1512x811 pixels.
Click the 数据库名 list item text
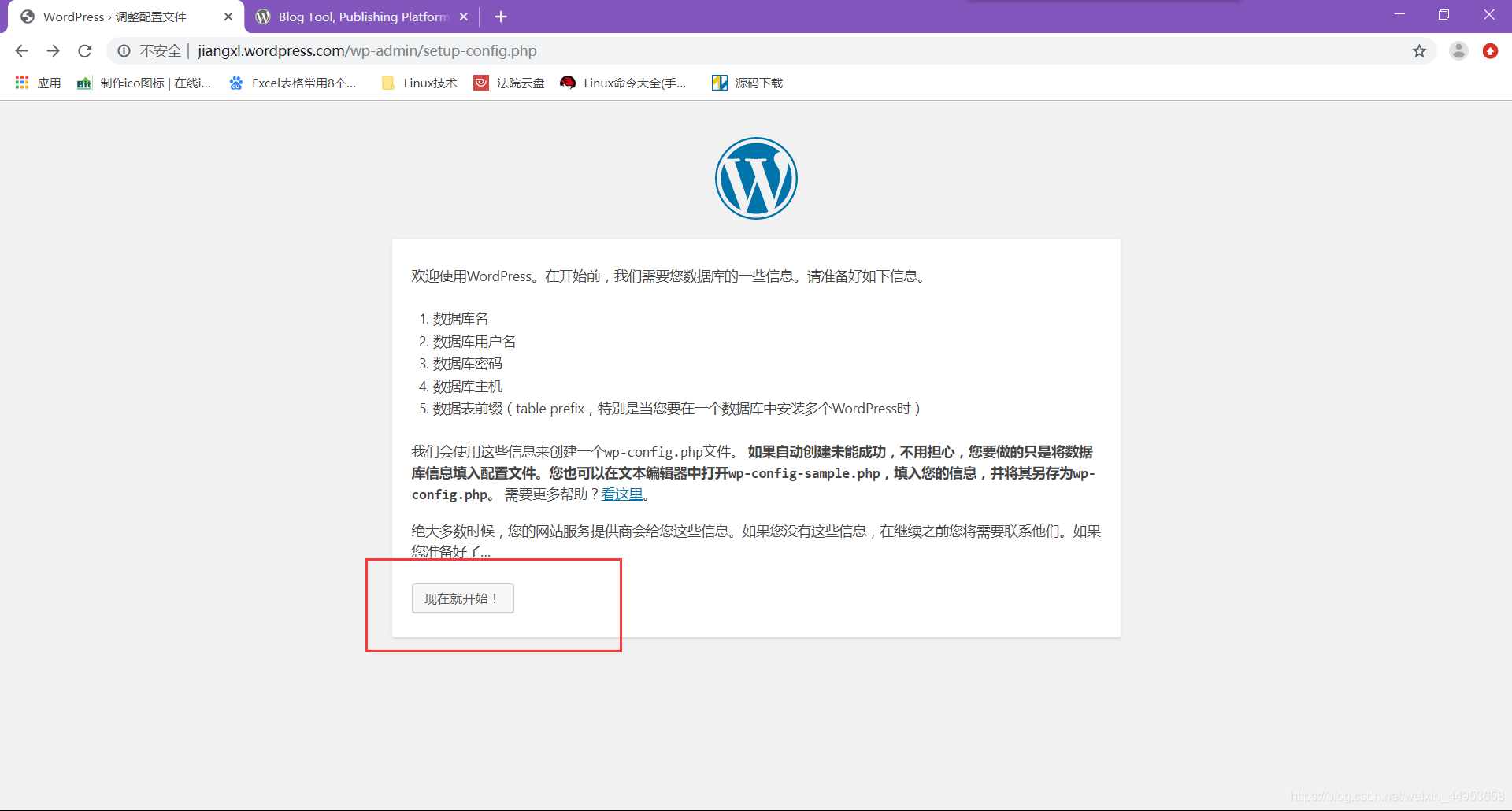(x=461, y=319)
